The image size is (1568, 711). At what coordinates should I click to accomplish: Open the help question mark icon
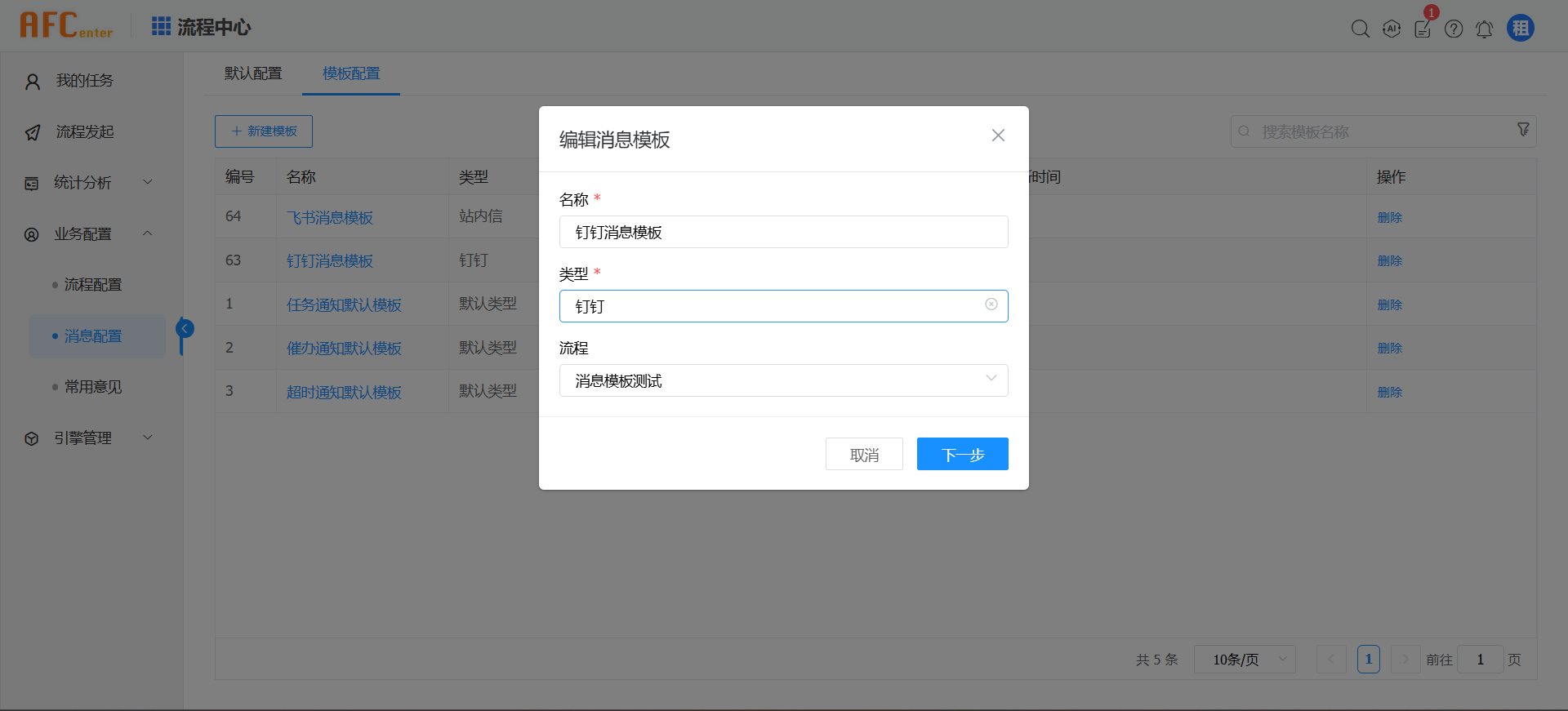tap(1454, 29)
